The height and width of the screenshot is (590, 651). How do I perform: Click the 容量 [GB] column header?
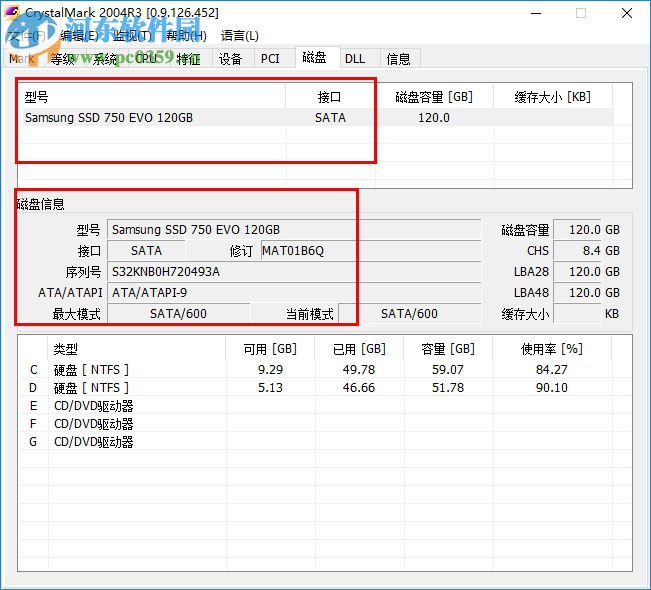[x=448, y=349]
